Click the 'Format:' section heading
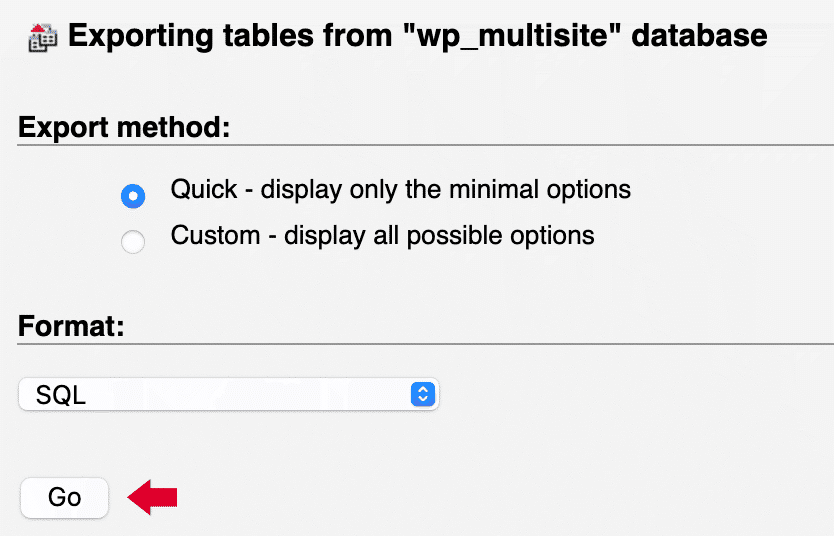Screen dimensions: 834x536 coord(71,327)
